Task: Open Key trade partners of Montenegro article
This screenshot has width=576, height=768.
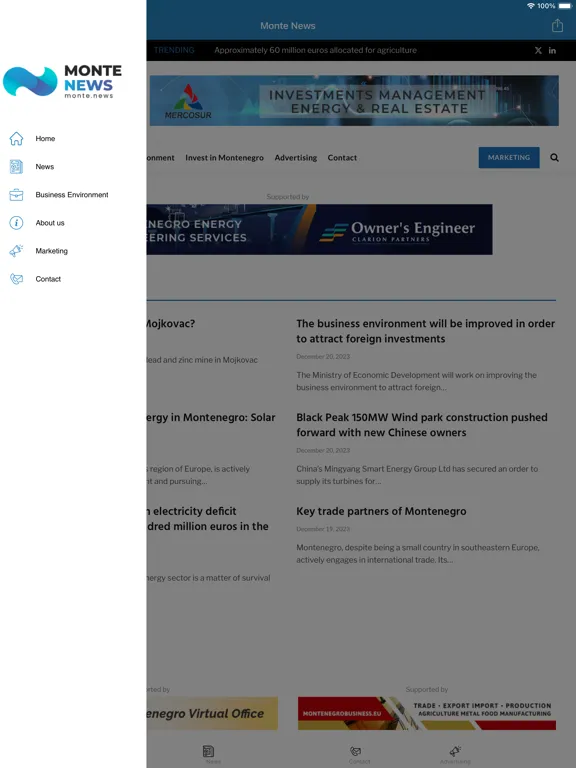Action: 381,511
